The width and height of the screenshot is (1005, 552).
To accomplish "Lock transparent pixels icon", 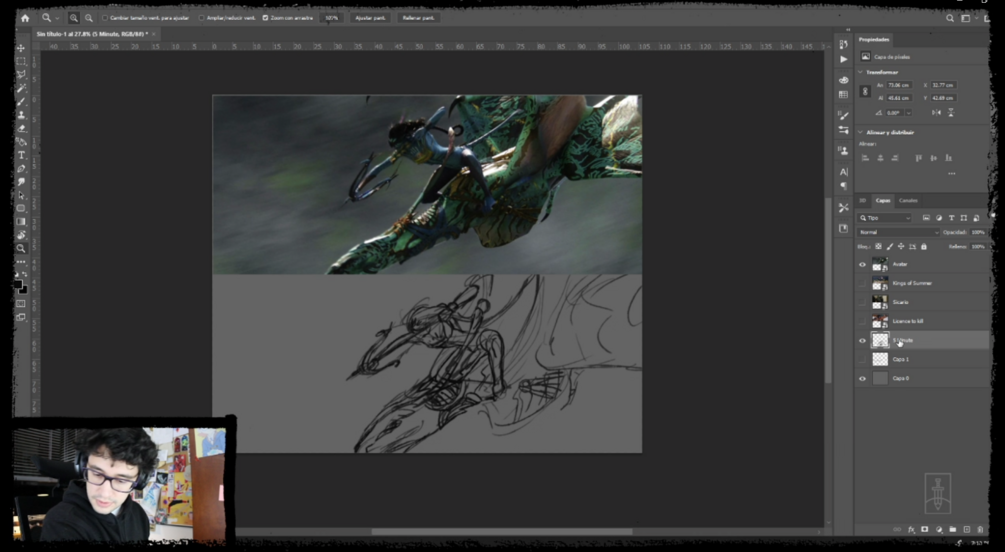I will tap(878, 247).
